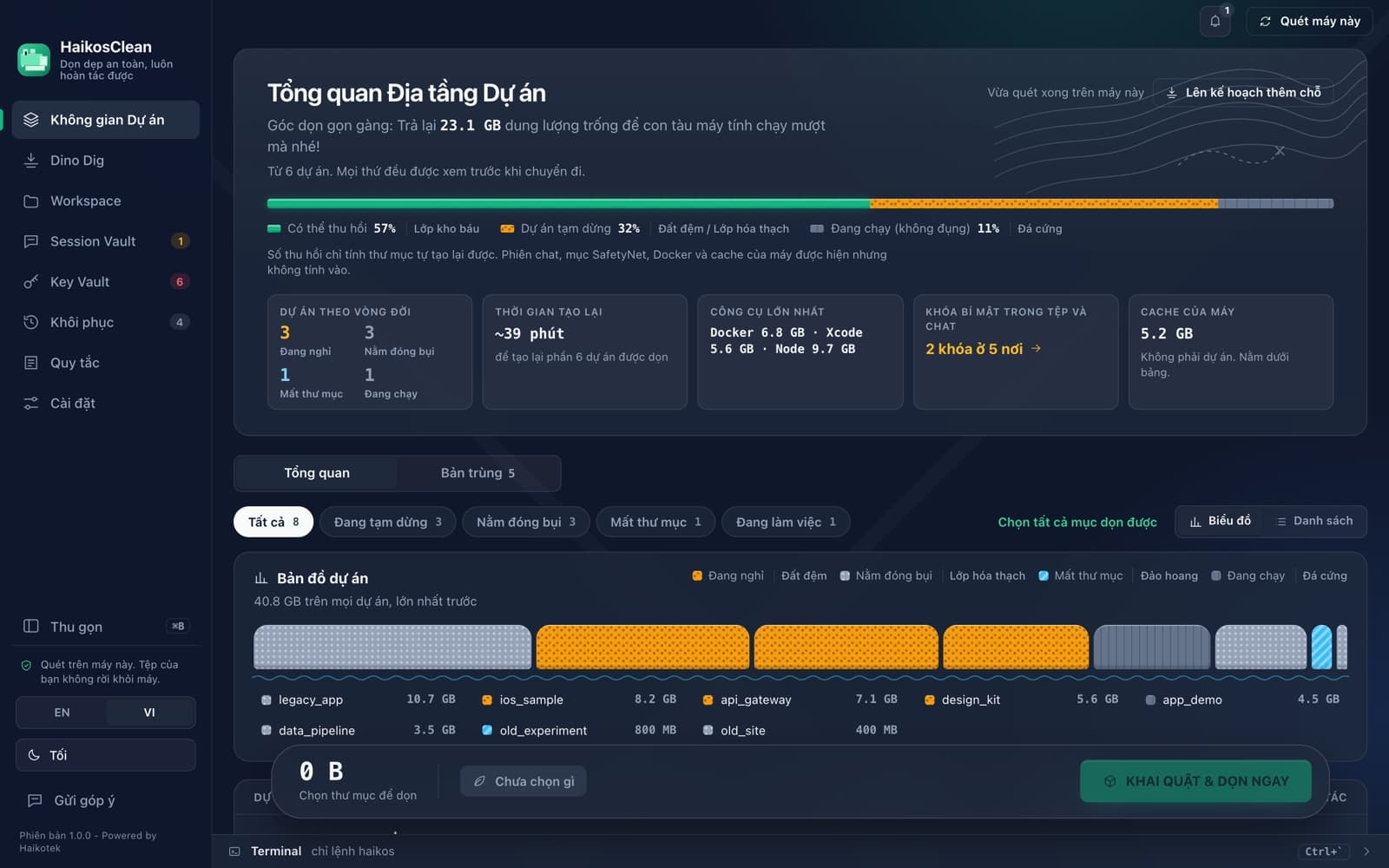Switch language to EN
1389x868 pixels.
click(62, 713)
